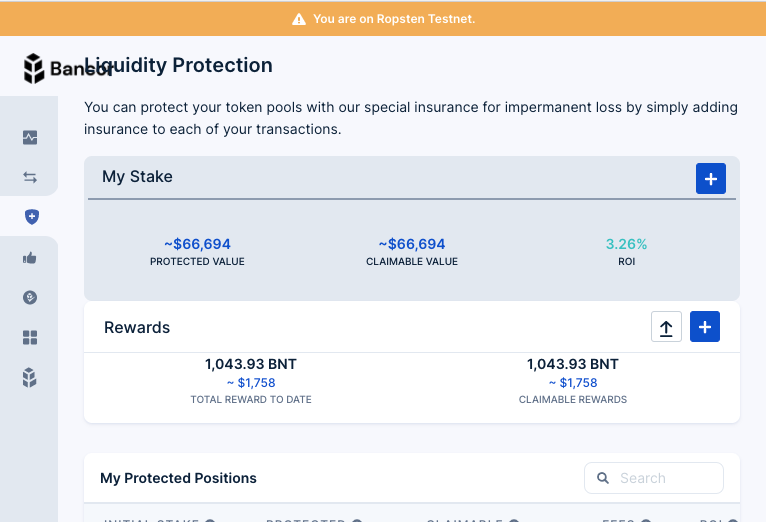Click the Bancor cube icon in the sidebar
Viewport: 766px width, 522px height.
coord(30,377)
